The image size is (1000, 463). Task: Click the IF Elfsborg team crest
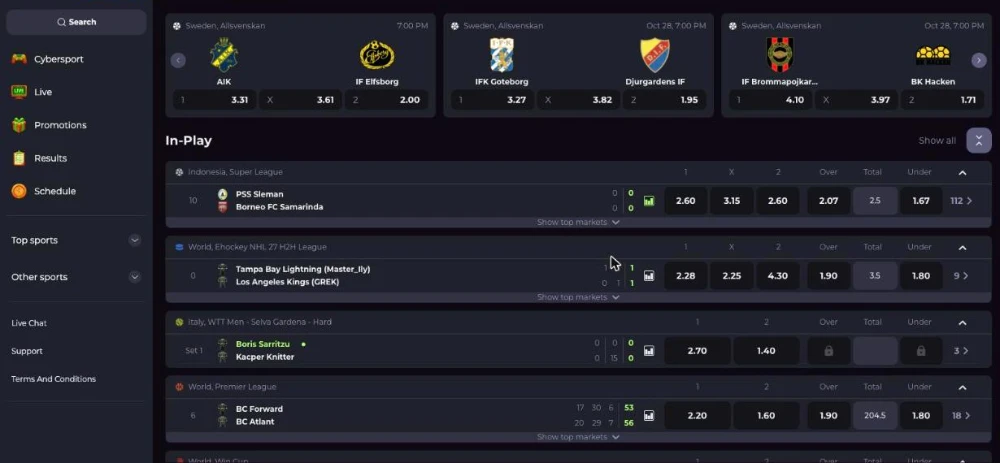click(377, 55)
